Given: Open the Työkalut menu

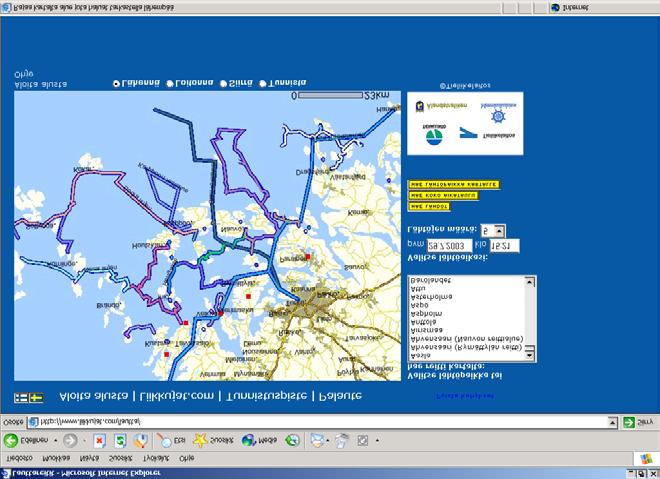Looking at the screenshot, I should click(156, 458).
